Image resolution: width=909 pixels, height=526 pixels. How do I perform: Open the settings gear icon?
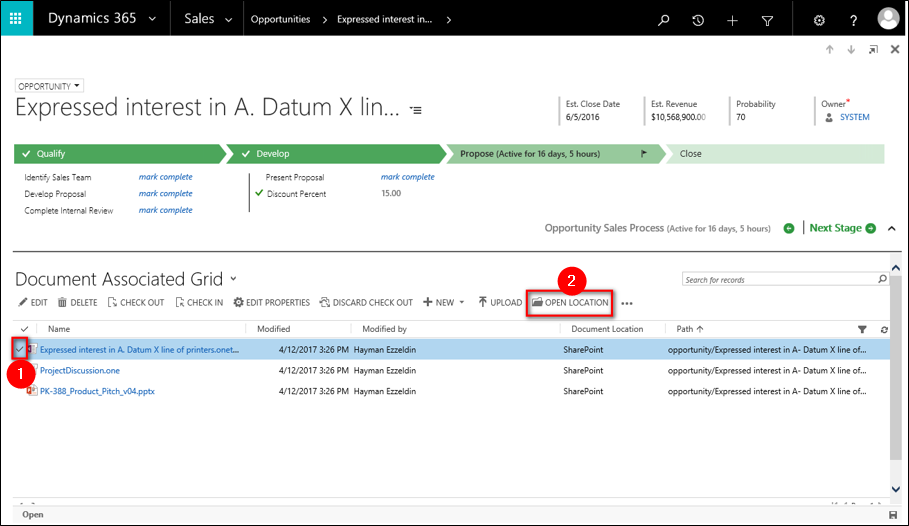(819, 20)
